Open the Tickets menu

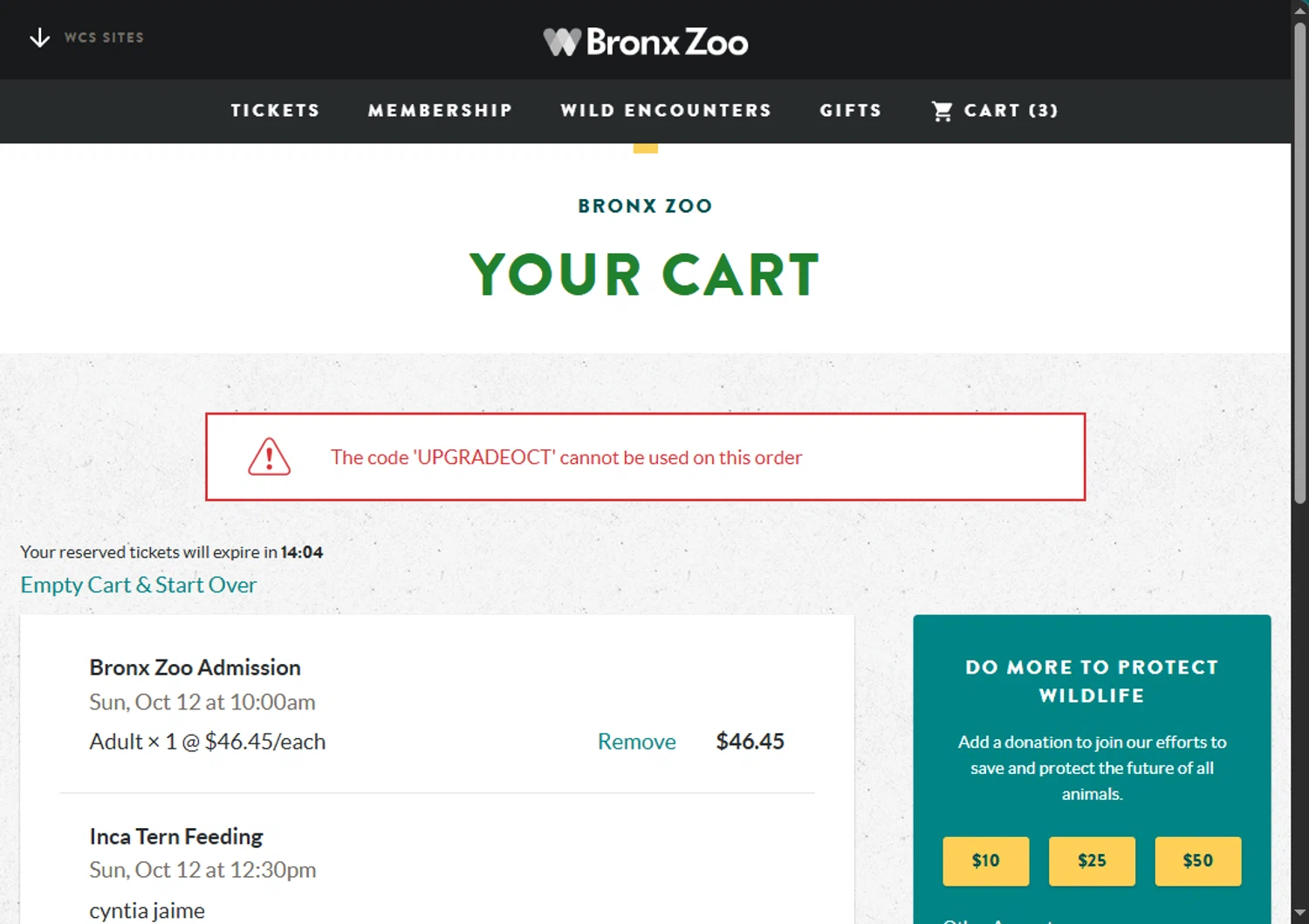pyautogui.click(x=275, y=111)
